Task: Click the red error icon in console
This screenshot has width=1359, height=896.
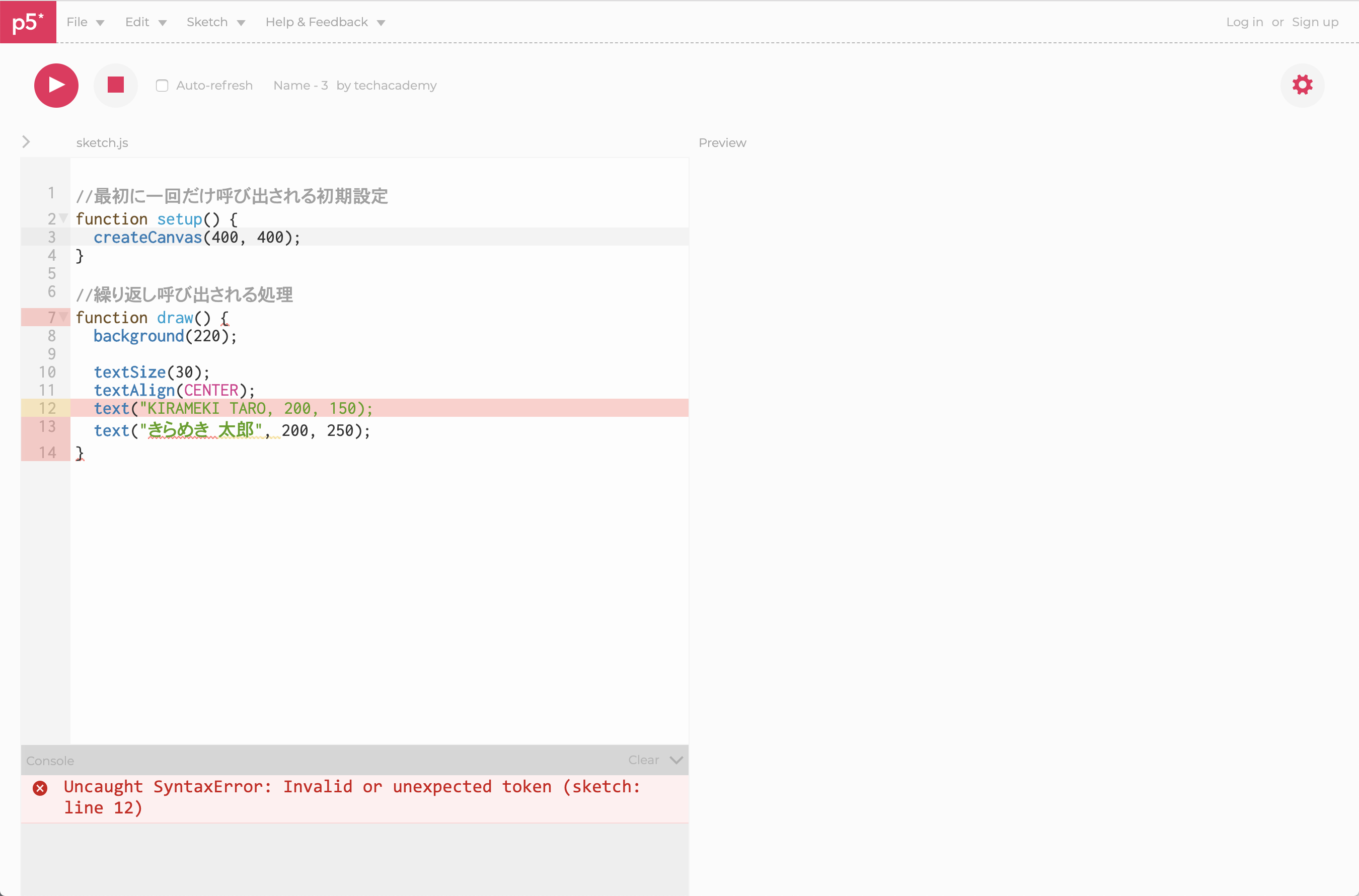Action: click(x=40, y=789)
